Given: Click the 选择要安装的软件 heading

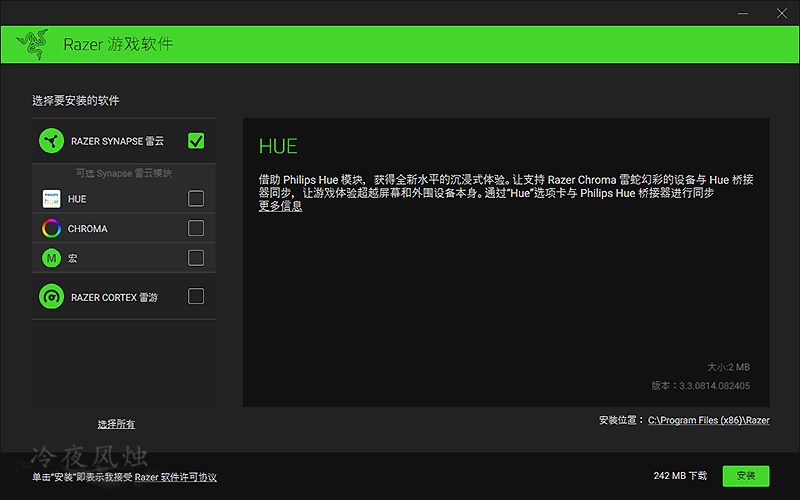Looking at the screenshot, I should (x=76, y=101).
